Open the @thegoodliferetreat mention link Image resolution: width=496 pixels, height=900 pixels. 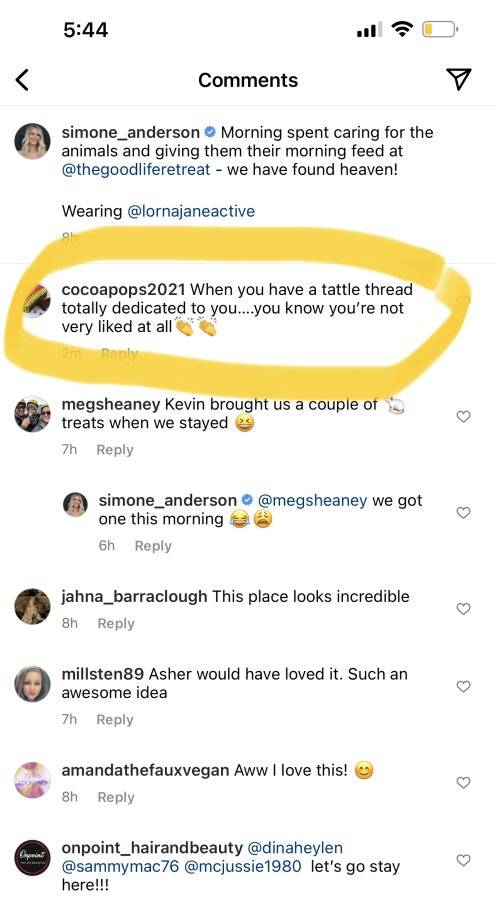136,170
